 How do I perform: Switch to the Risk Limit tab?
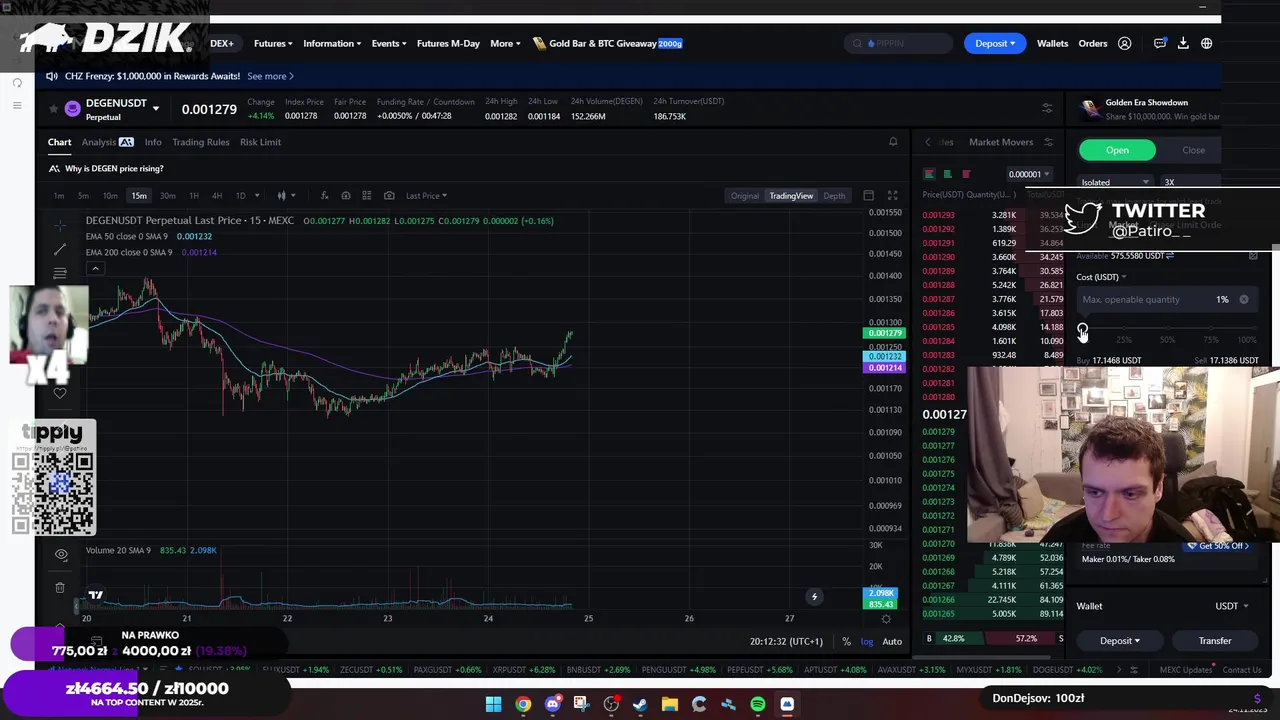(x=260, y=142)
